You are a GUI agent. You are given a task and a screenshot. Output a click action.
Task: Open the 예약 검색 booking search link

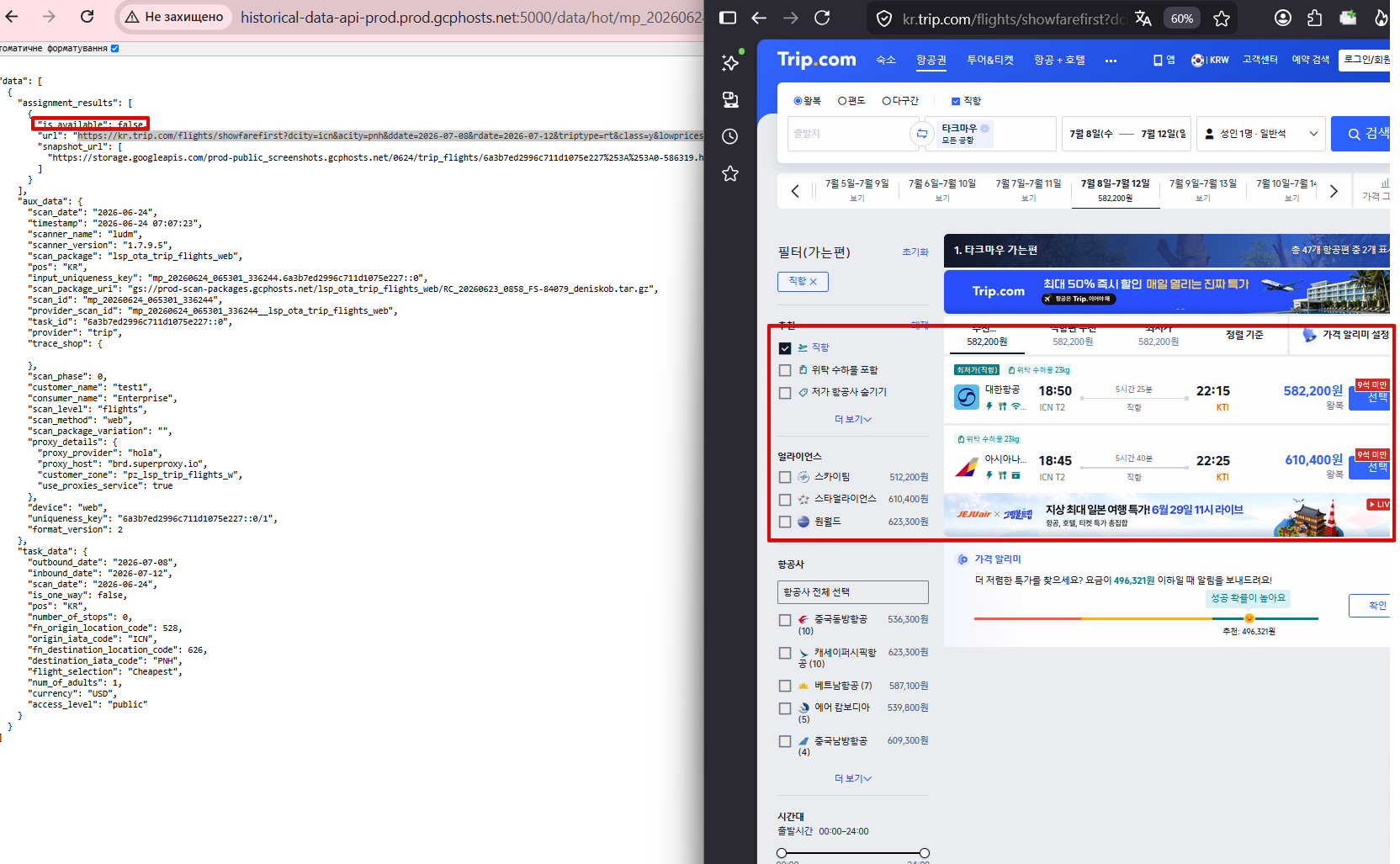[x=1310, y=60]
